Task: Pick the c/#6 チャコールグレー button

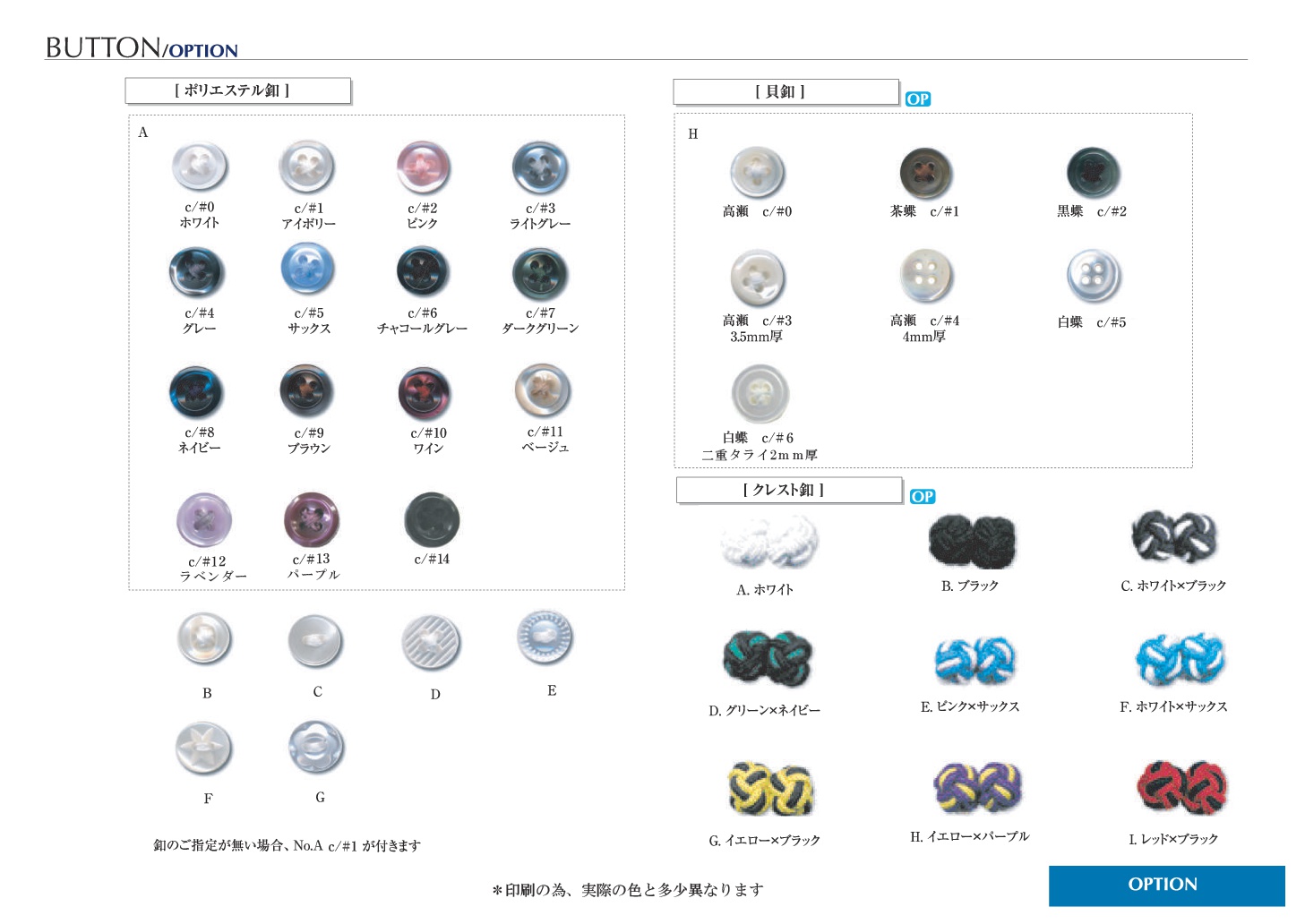Action: [423, 271]
